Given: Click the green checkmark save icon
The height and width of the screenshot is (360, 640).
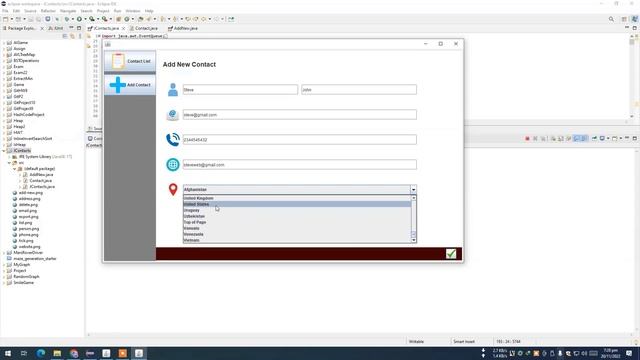Looking at the screenshot, I should tap(451, 253).
